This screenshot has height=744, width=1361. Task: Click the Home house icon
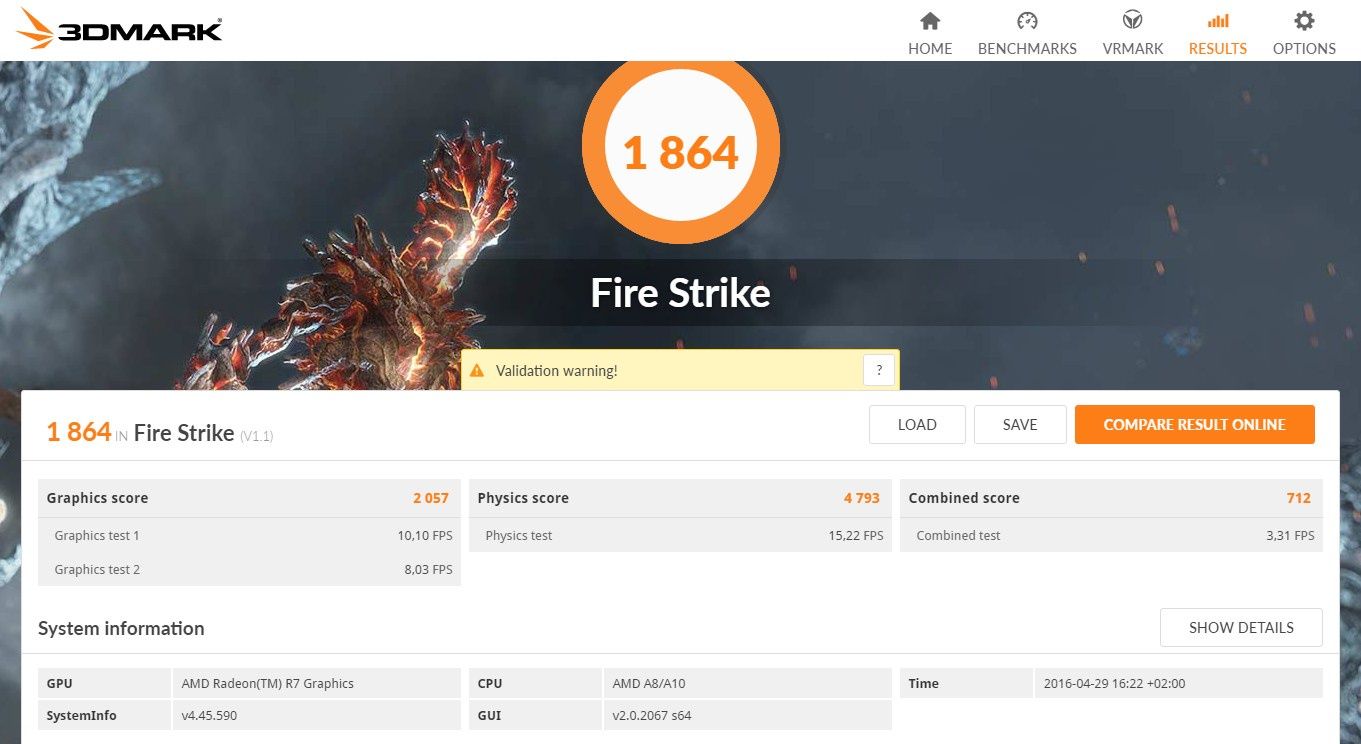click(x=930, y=21)
